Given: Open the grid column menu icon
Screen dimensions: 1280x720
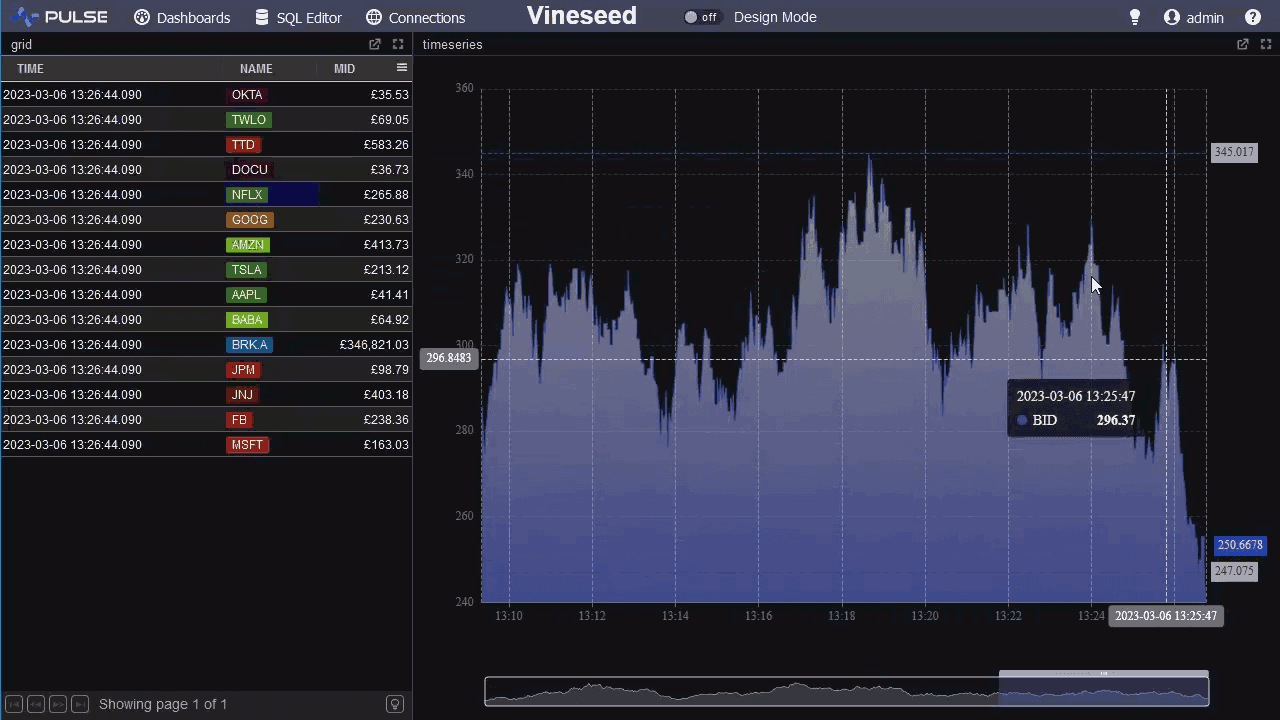Looking at the screenshot, I should pyautogui.click(x=402, y=68).
